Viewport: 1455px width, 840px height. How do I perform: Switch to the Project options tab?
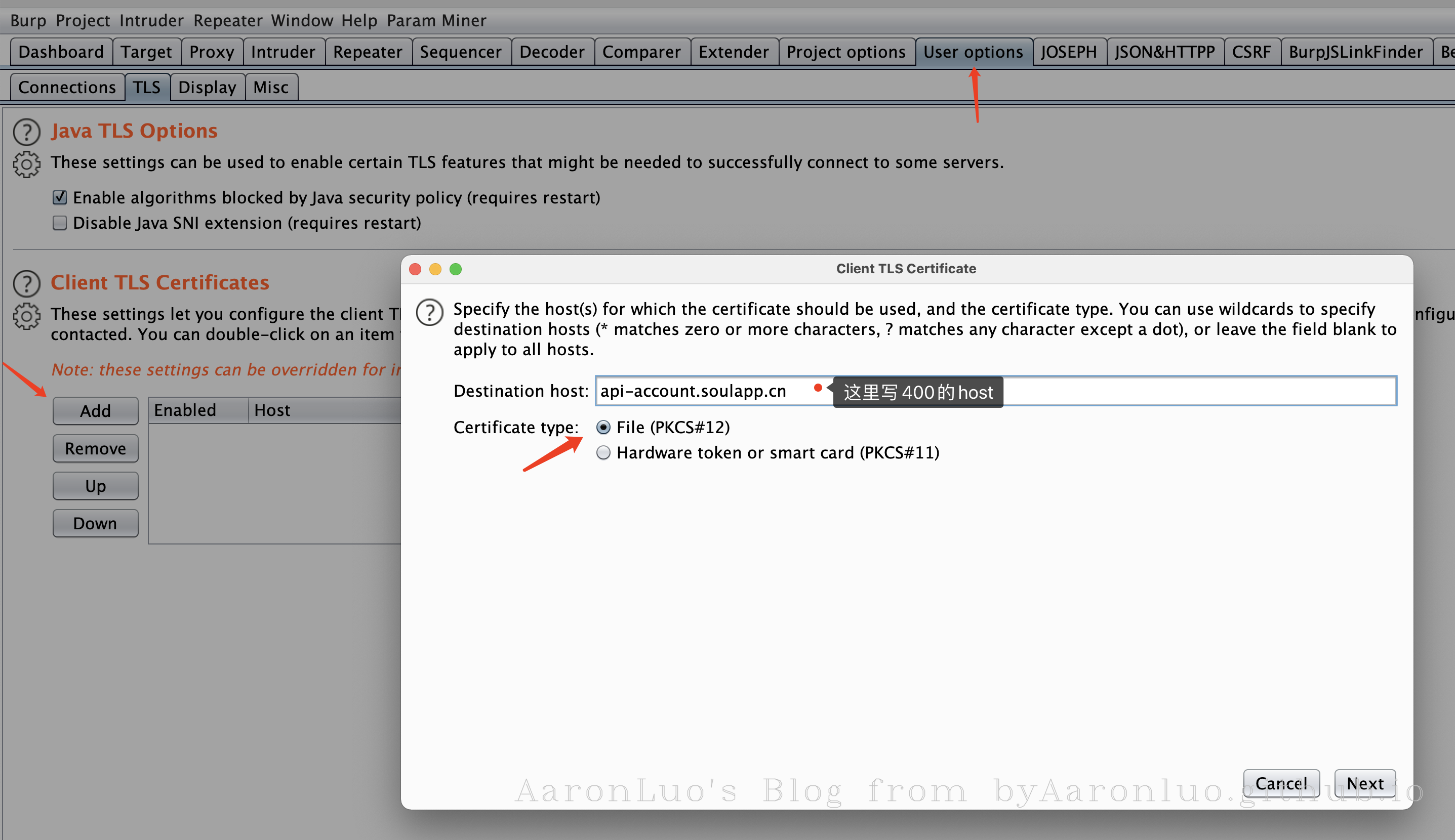pos(845,52)
